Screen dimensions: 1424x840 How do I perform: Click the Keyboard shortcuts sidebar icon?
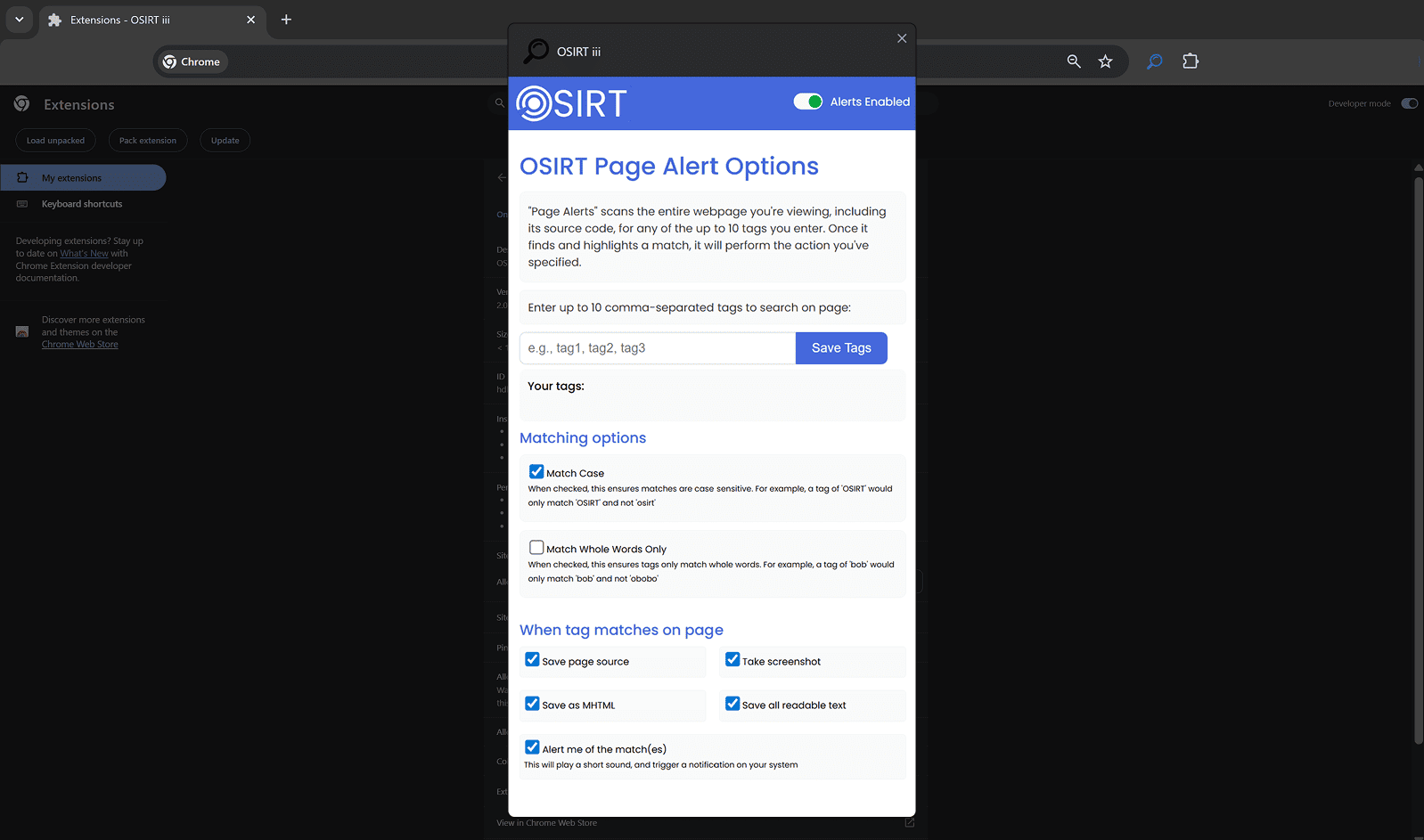(22, 204)
